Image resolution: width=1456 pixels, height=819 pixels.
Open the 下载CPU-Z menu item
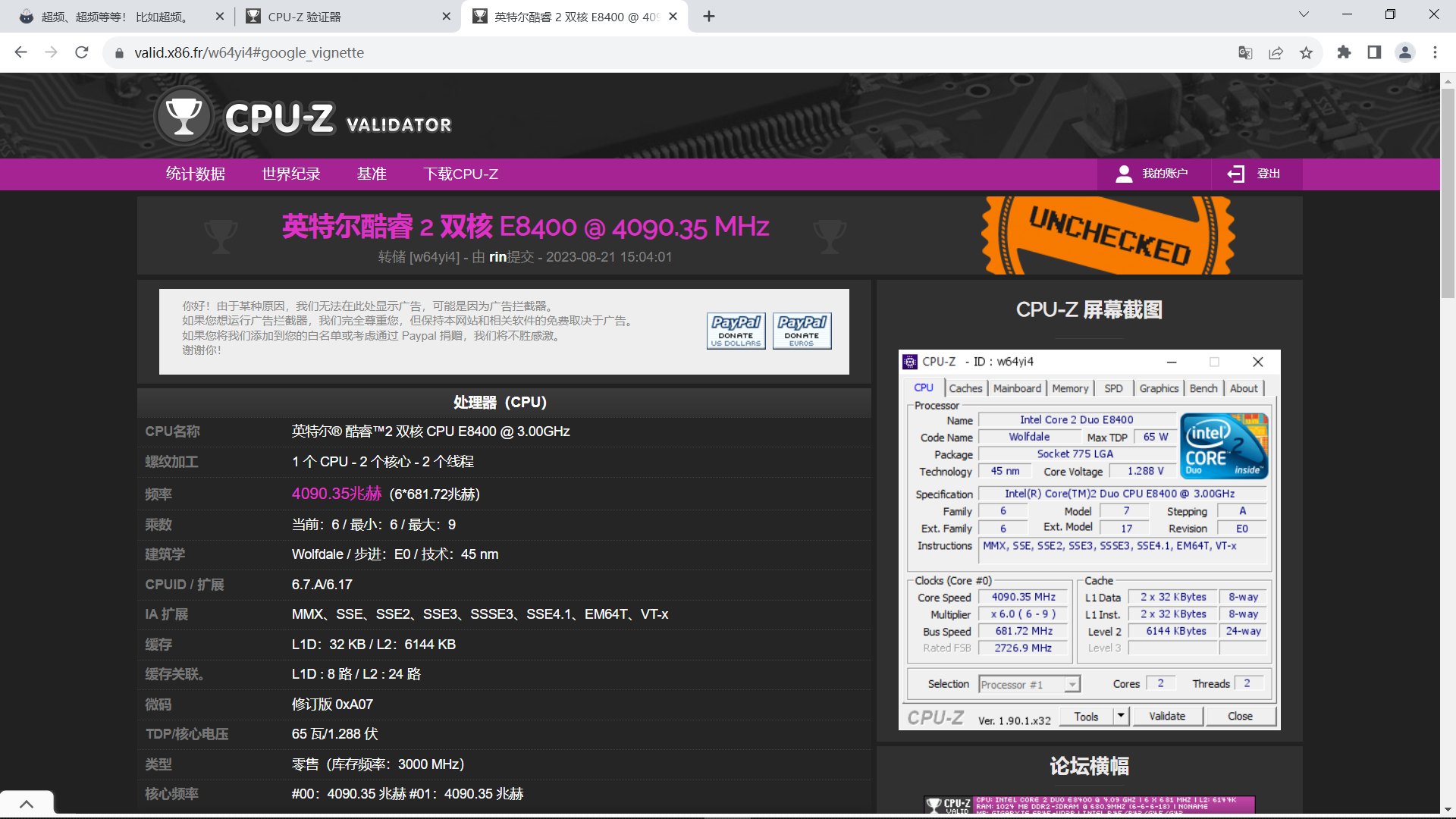click(461, 174)
